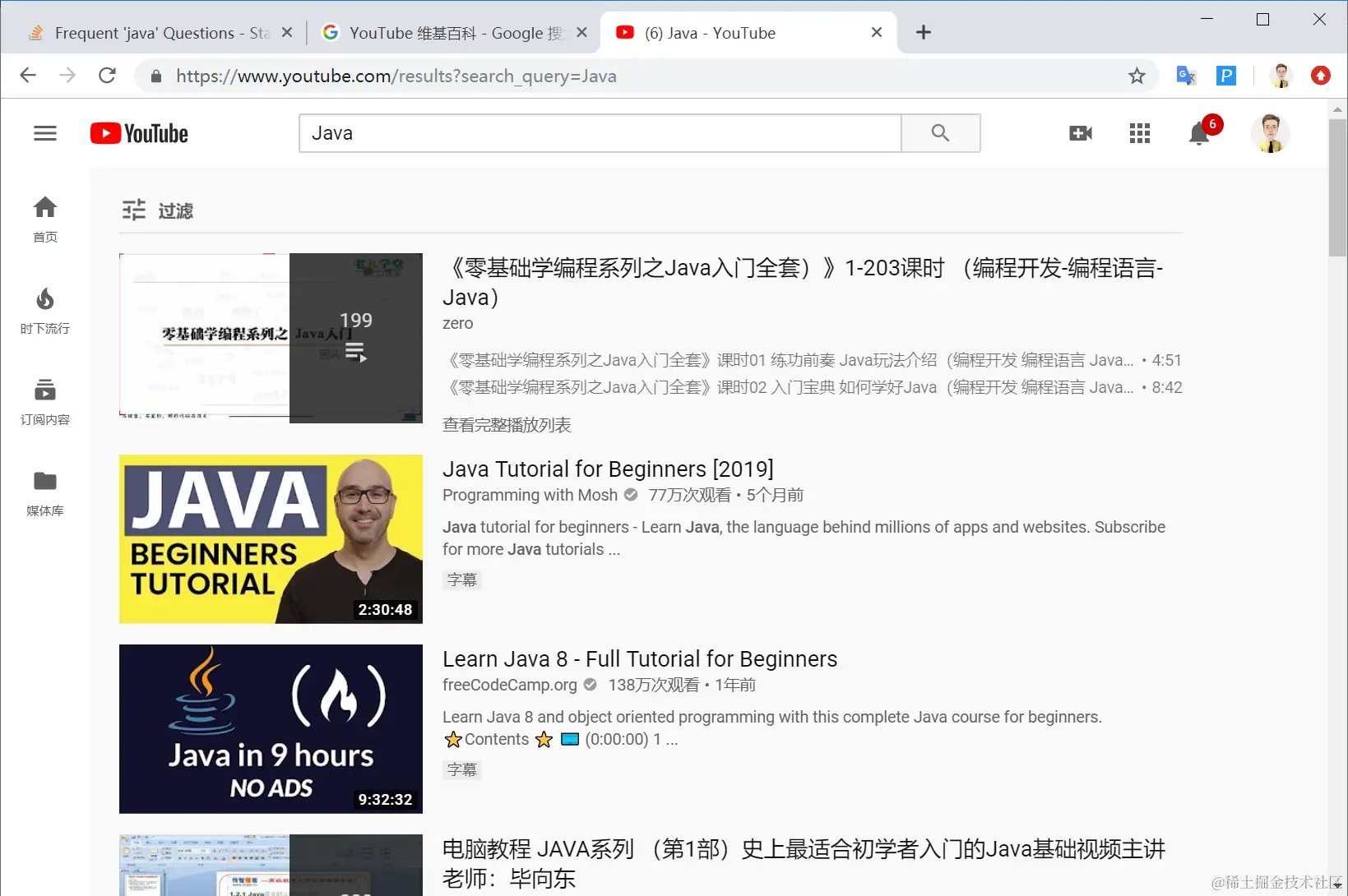Click the browser back arrow
The width and height of the screenshot is (1348, 896).
28,76
